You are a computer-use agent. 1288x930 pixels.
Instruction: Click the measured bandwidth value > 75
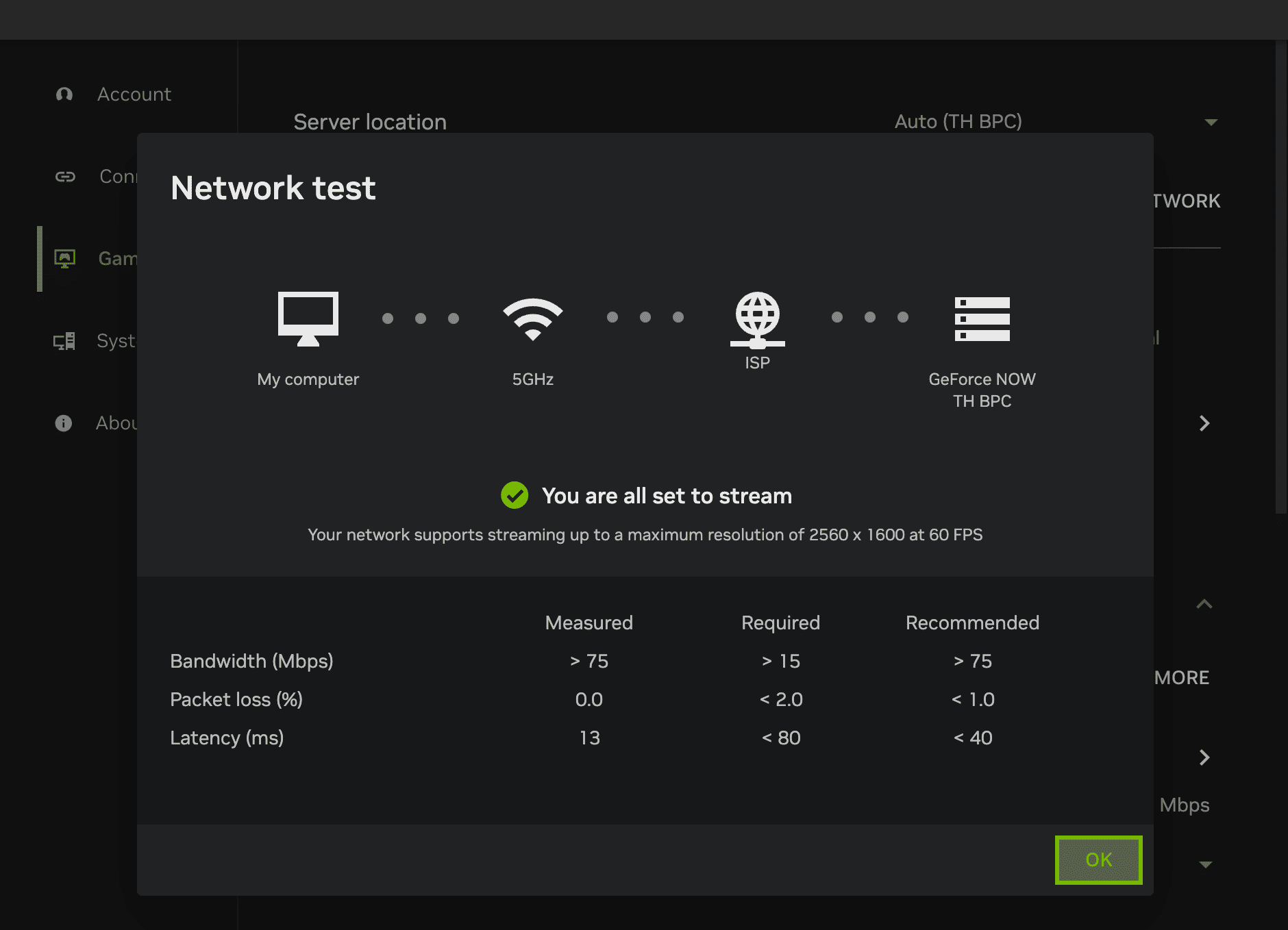tap(589, 661)
